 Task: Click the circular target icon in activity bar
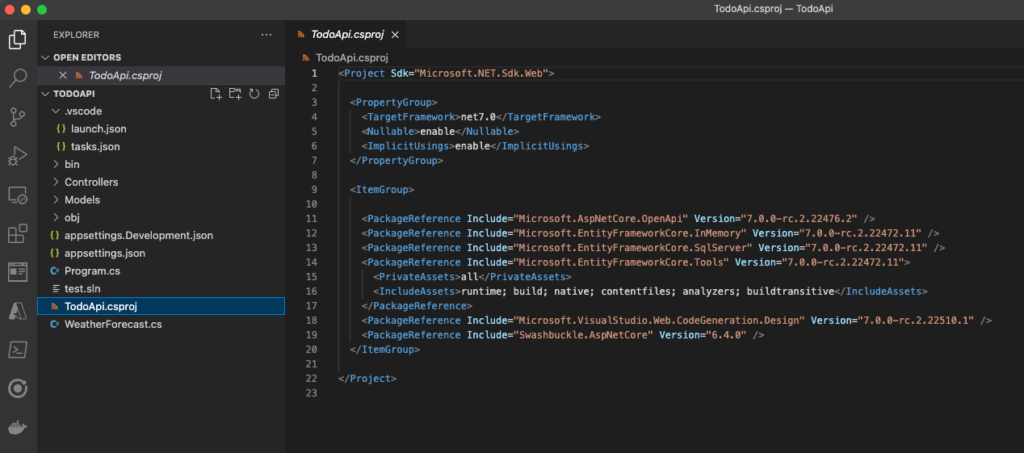pos(18,389)
